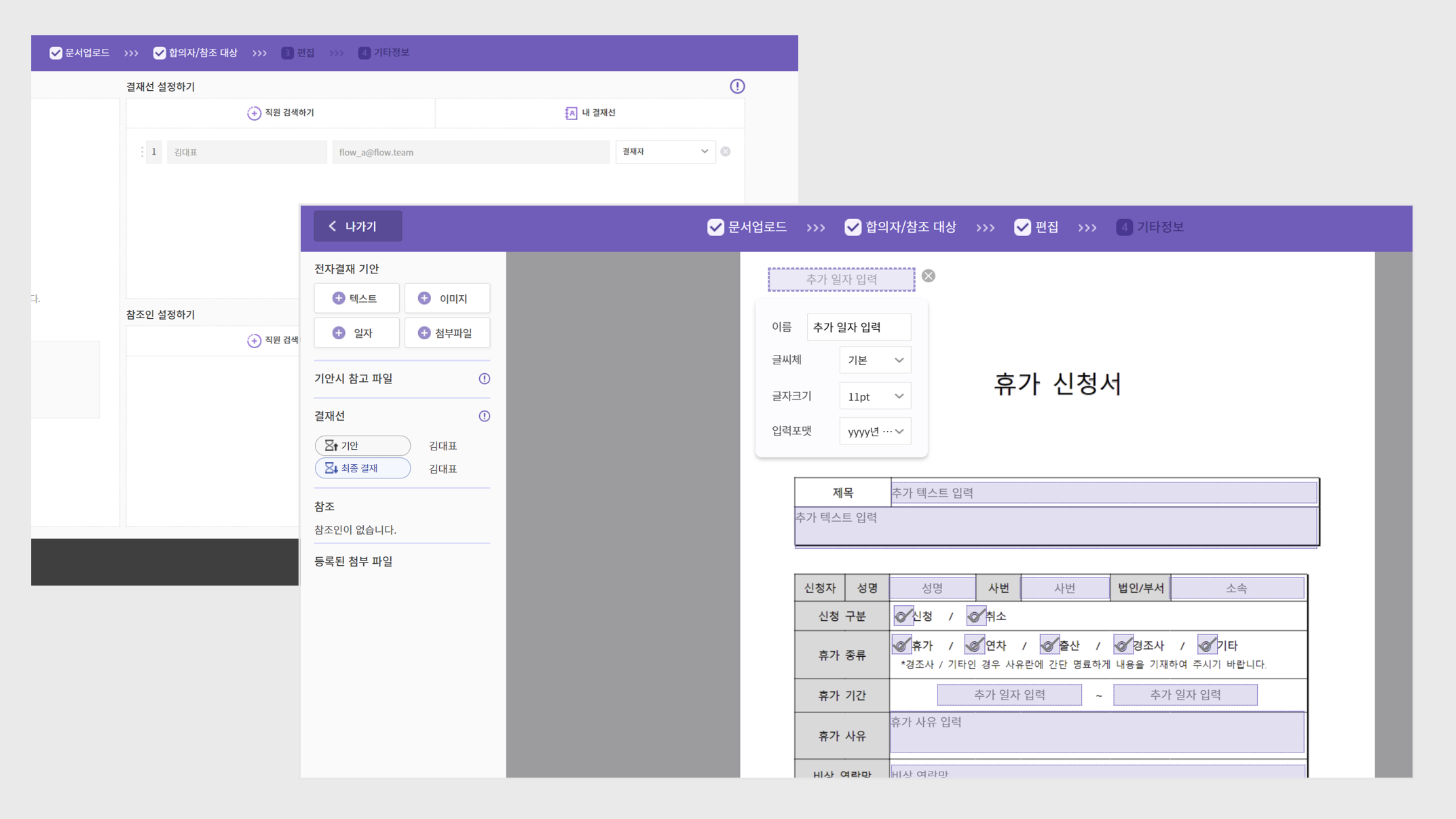Click the 제목 text input field
Image resolution: width=1456 pixels, height=819 pixels.
point(1104,493)
